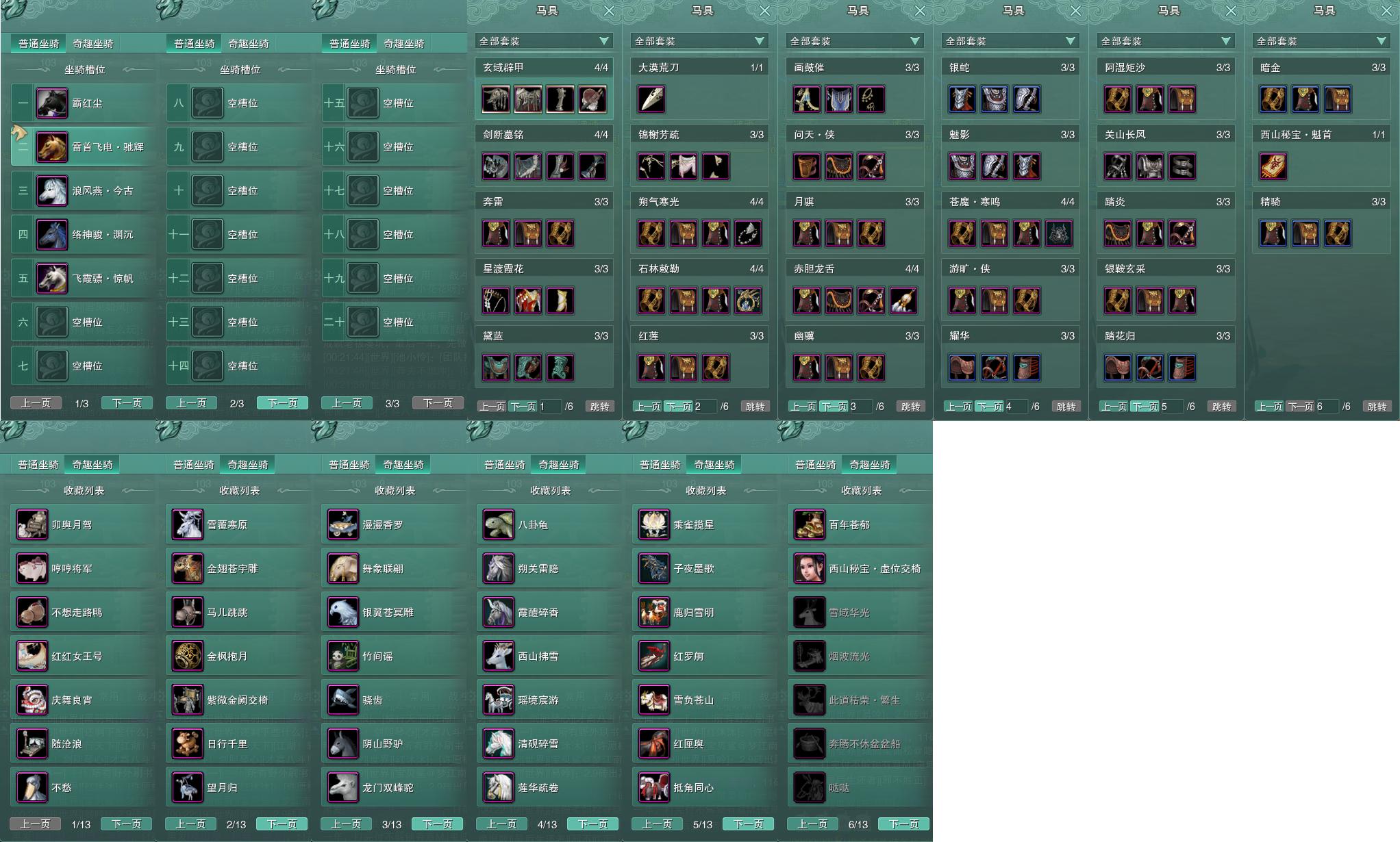The width and height of the screenshot is (1400, 842).
Task: Open 全部套装 dropdown above 玄域辟甲
Action: (544, 41)
